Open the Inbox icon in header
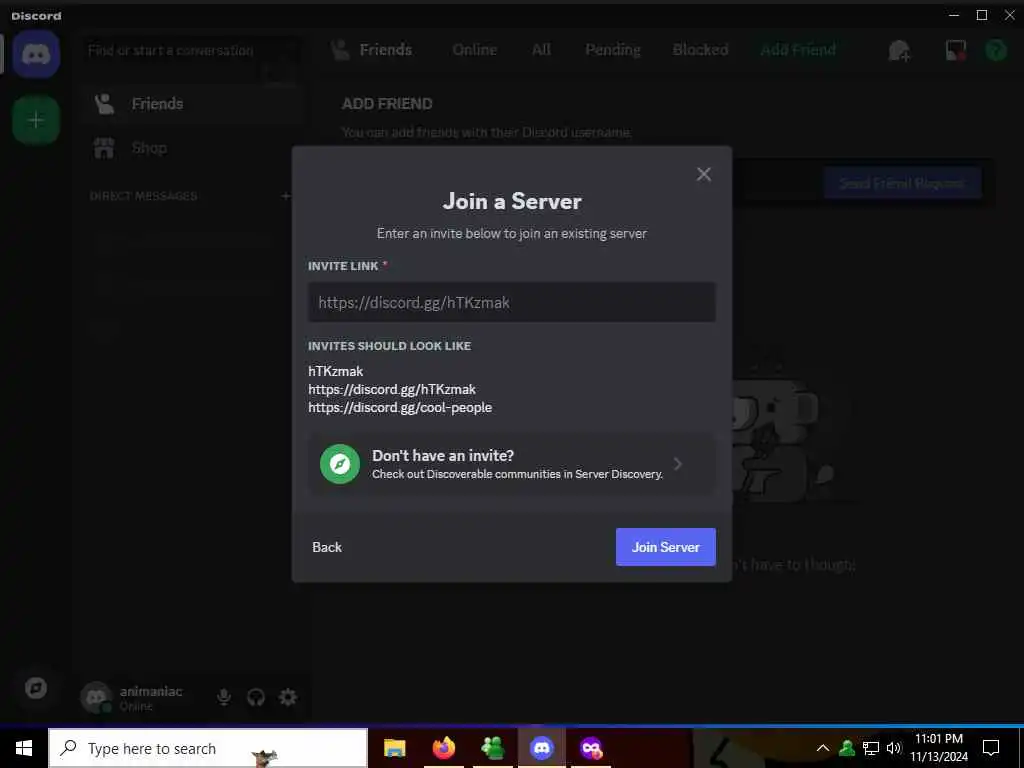1024x768 pixels. tap(955, 50)
